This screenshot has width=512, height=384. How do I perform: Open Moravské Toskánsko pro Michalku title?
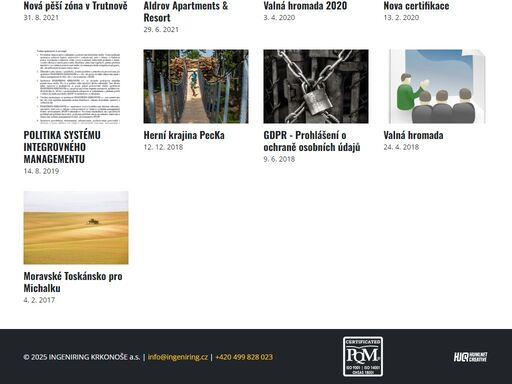pos(73,282)
